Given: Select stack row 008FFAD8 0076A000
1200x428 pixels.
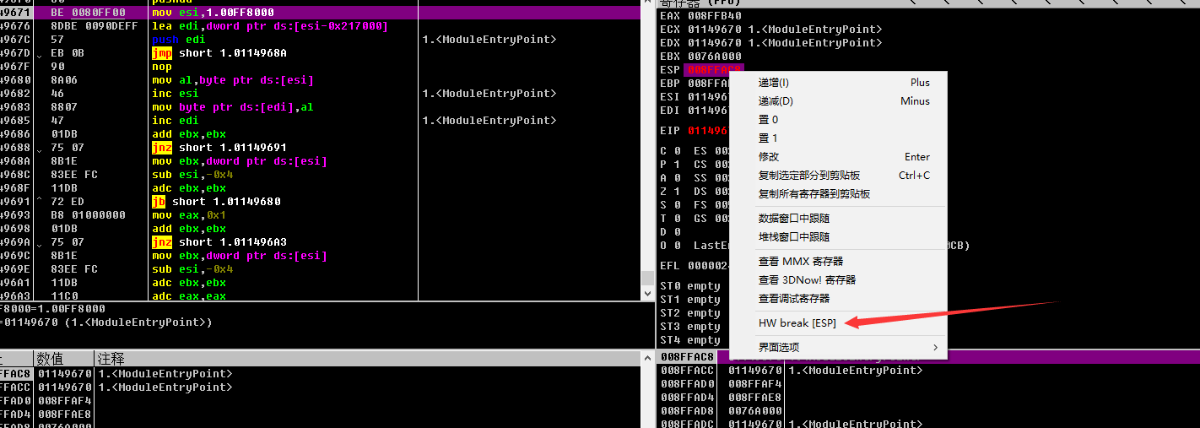Looking at the screenshot, I should 928,410.
